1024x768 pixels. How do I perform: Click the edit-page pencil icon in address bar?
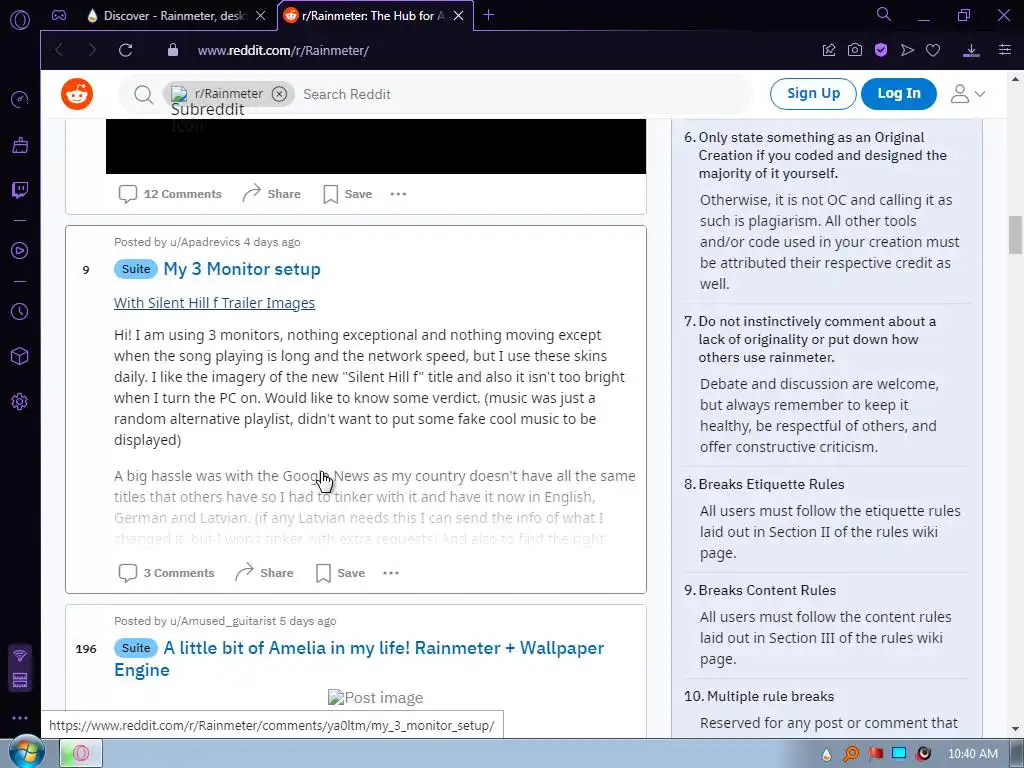(x=829, y=50)
